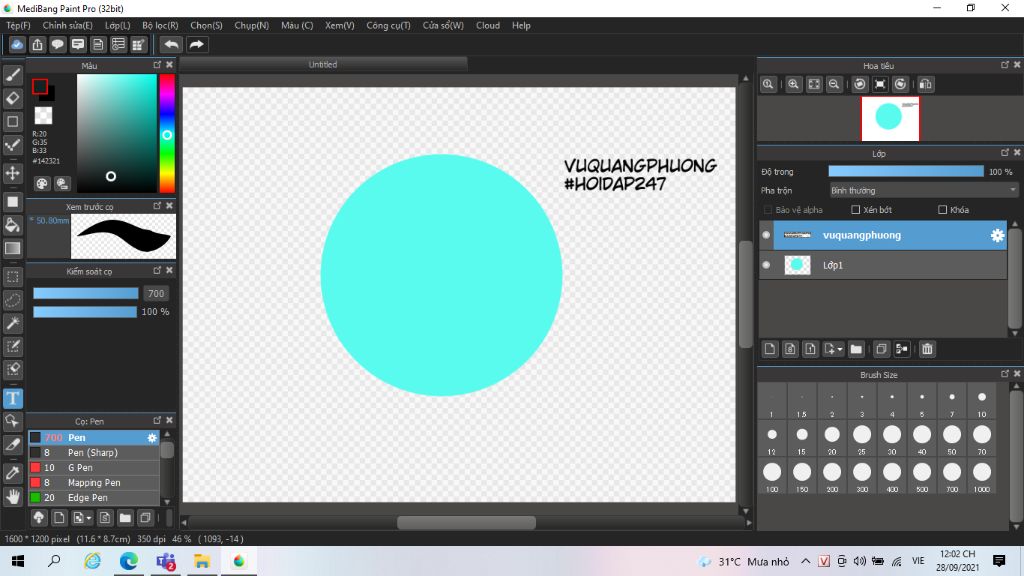Enable the Xén bớt checkbox
Screen dimensions: 1024x576
tap(855, 210)
